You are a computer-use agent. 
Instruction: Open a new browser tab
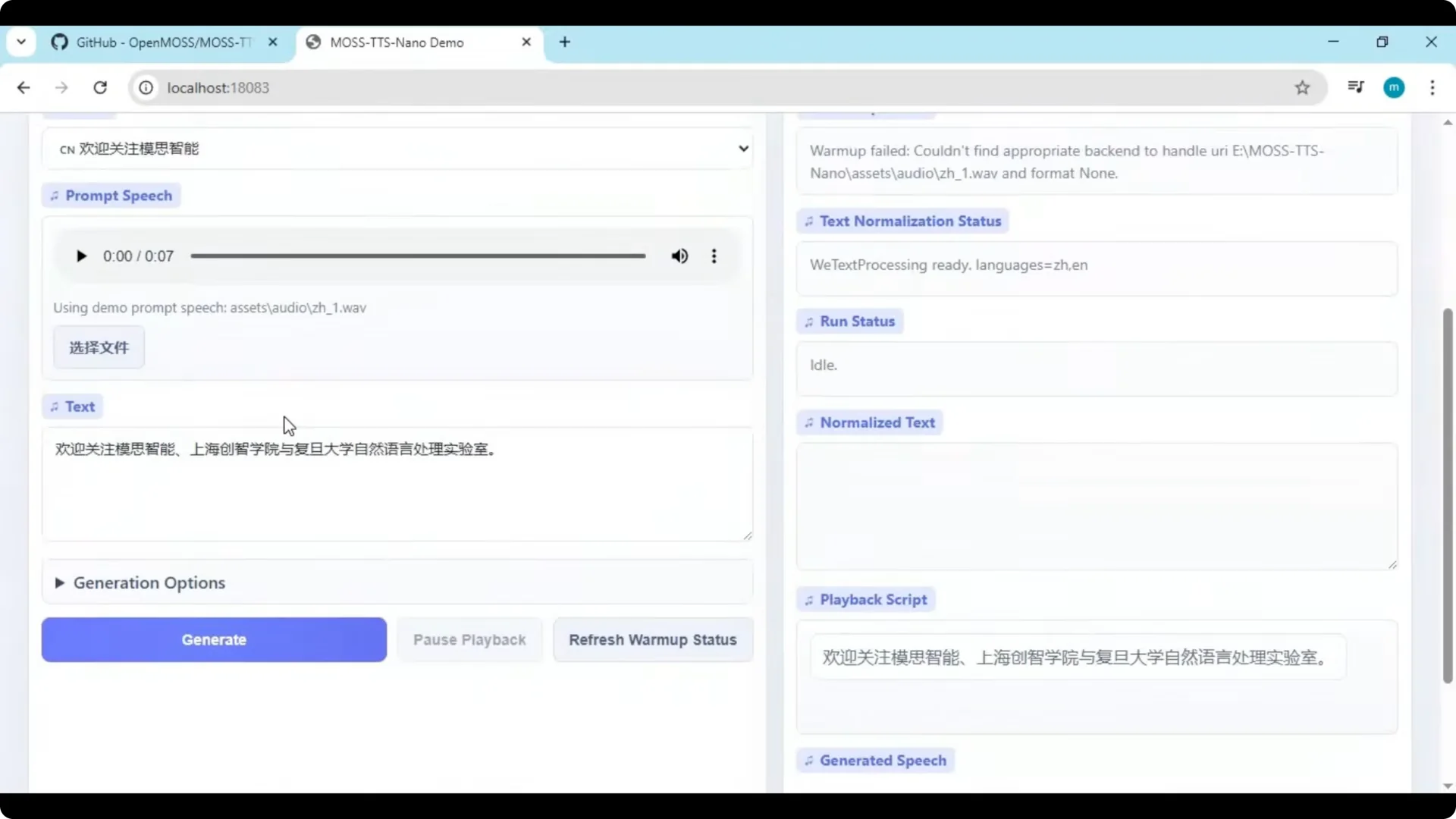coord(565,42)
